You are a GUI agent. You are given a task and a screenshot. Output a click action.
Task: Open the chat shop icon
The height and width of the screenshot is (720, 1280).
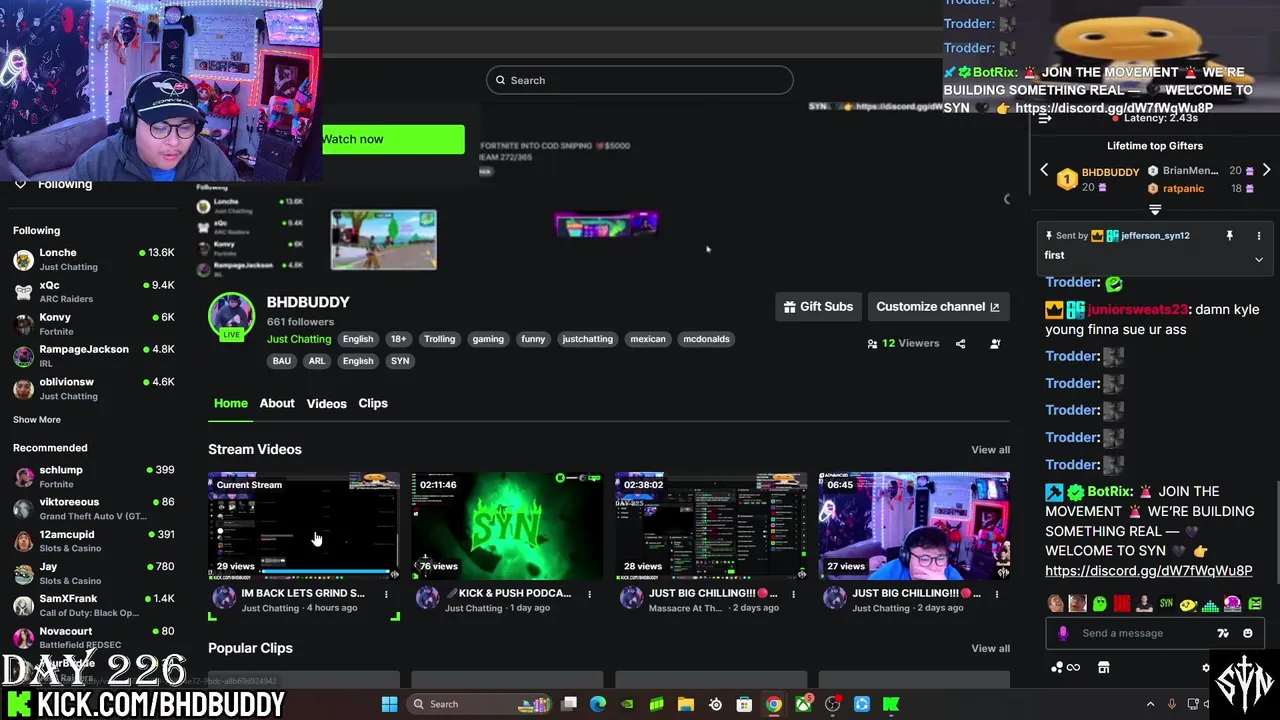point(1104,668)
